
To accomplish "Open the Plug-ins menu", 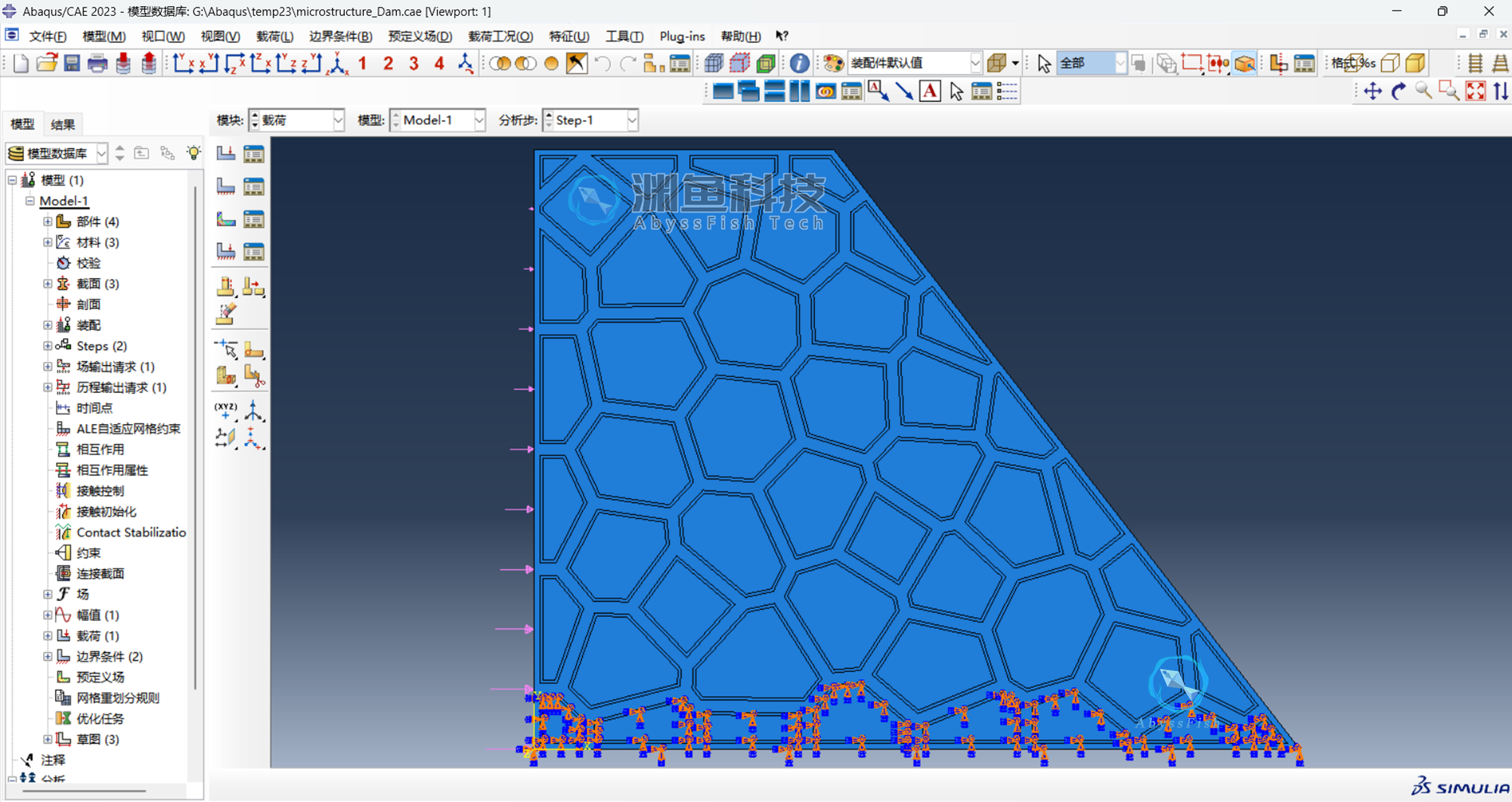I will [682, 36].
